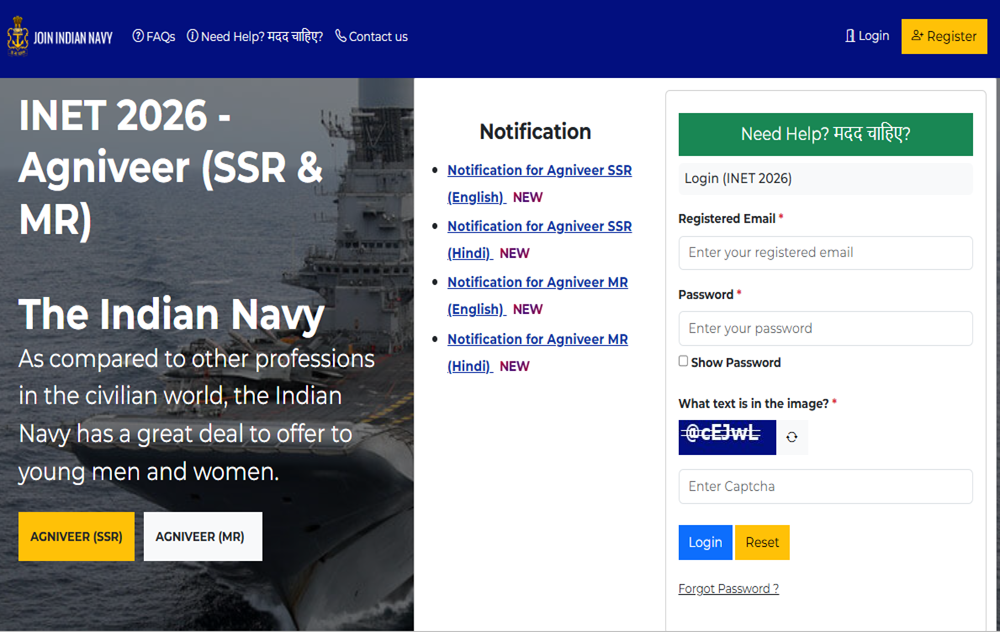Click the yellow Reset button
Screen dimensions: 1000x632
[762, 542]
